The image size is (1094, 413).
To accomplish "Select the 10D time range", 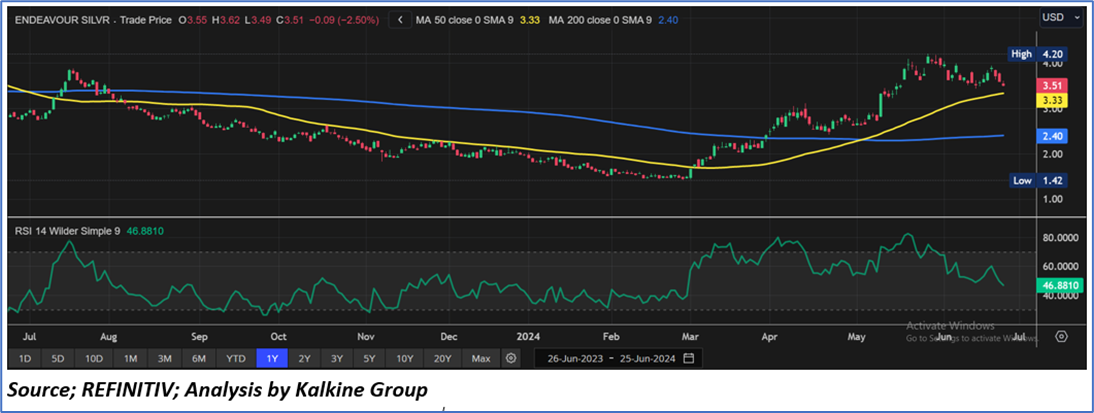I will [93, 359].
